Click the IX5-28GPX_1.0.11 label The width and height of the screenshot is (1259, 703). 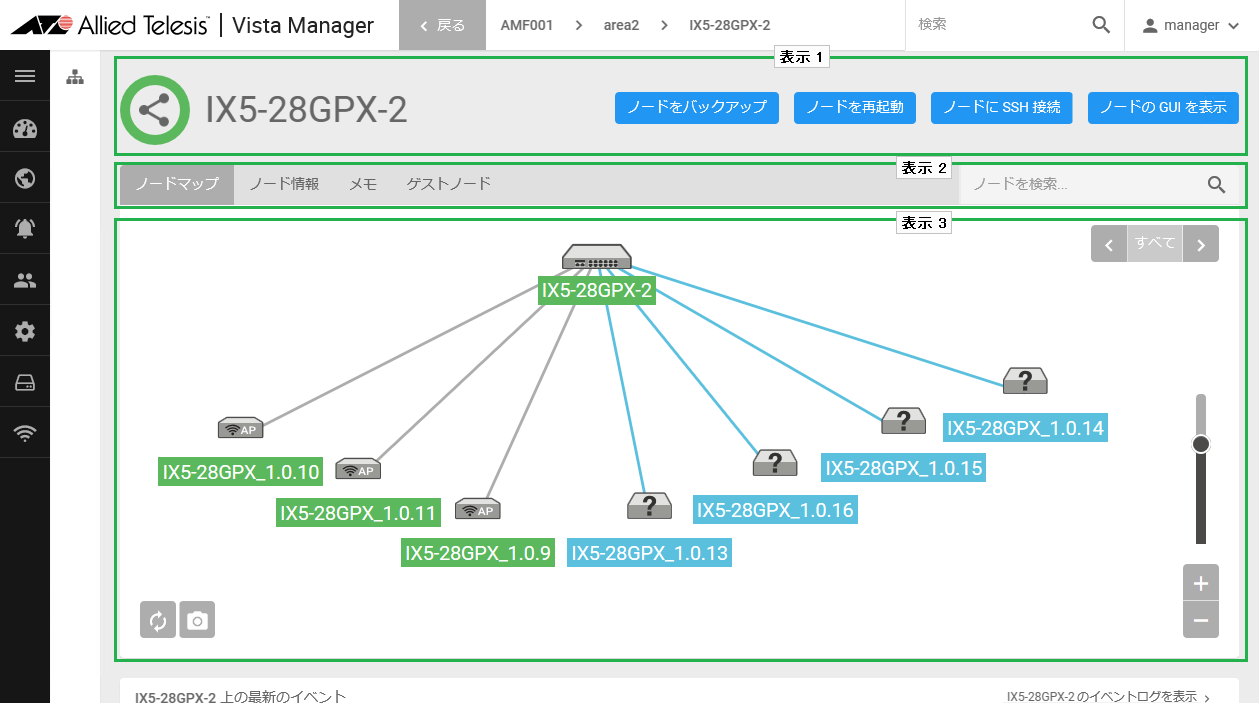point(358,514)
